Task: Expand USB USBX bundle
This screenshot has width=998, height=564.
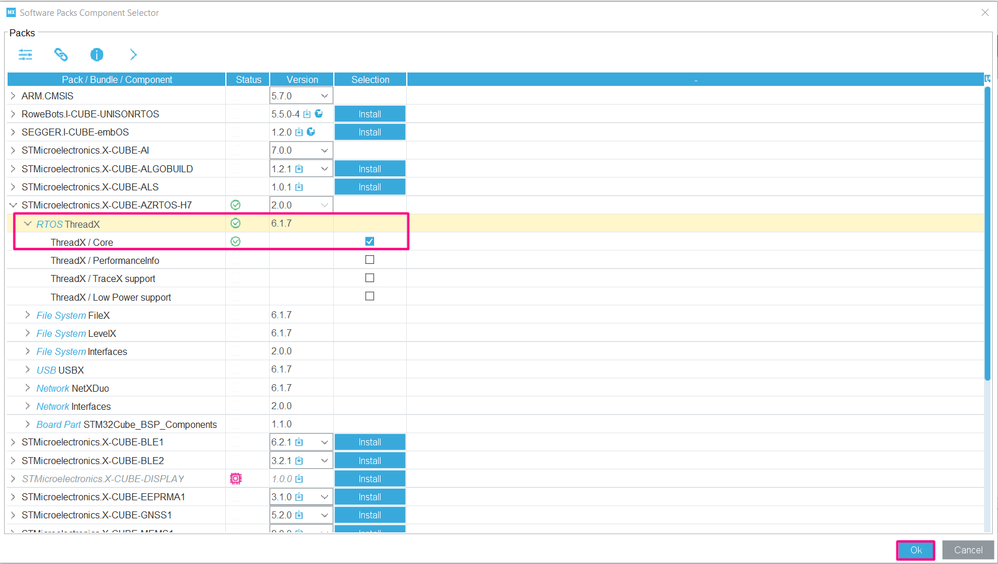Action: click(27, 370)
